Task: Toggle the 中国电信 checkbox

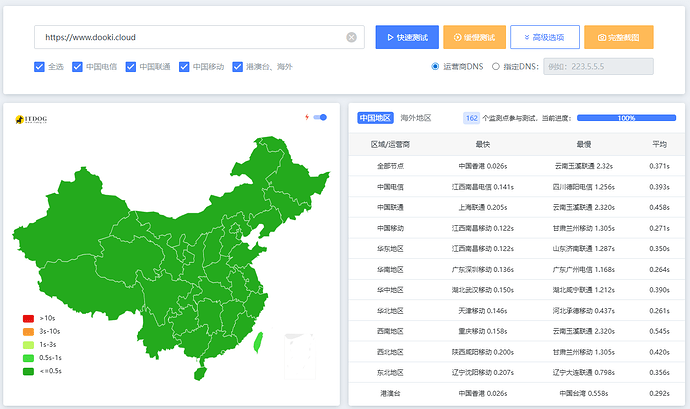Action: (x=77, y=66)
